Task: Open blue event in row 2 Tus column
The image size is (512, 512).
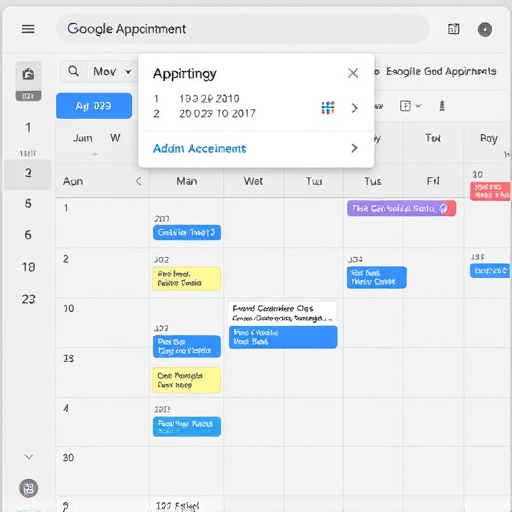Action: 377,277
